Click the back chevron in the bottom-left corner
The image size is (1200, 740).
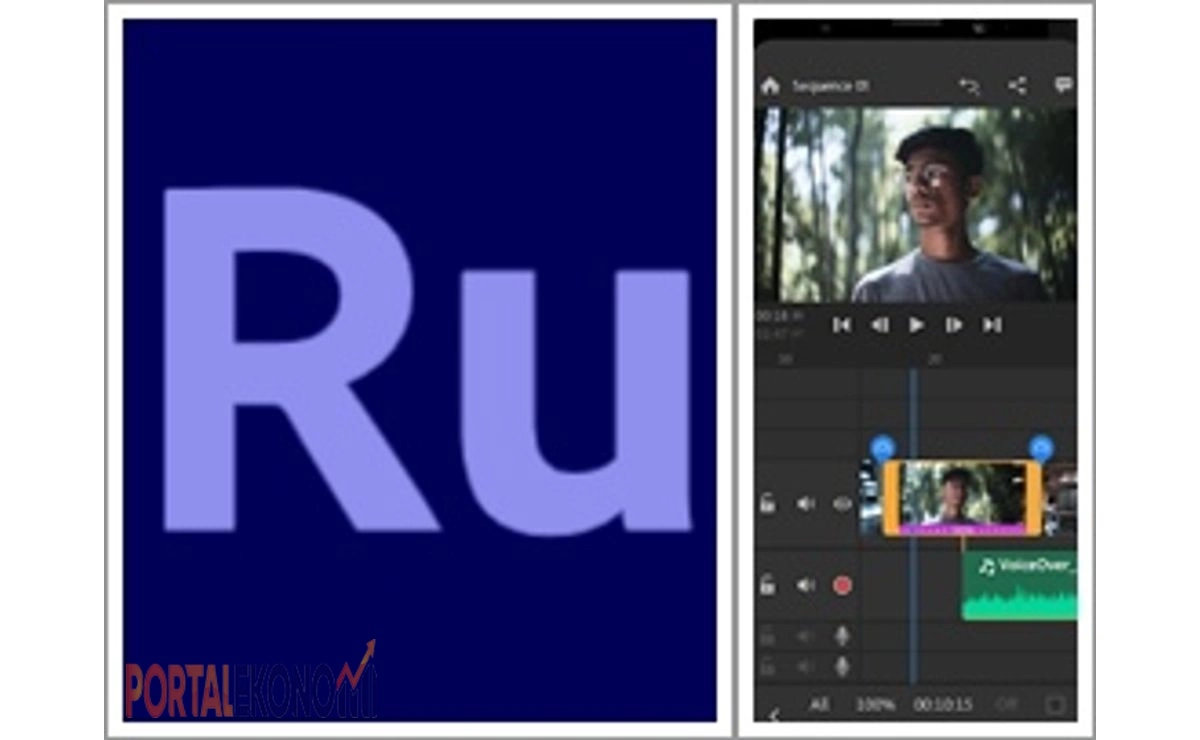[772, 713]
